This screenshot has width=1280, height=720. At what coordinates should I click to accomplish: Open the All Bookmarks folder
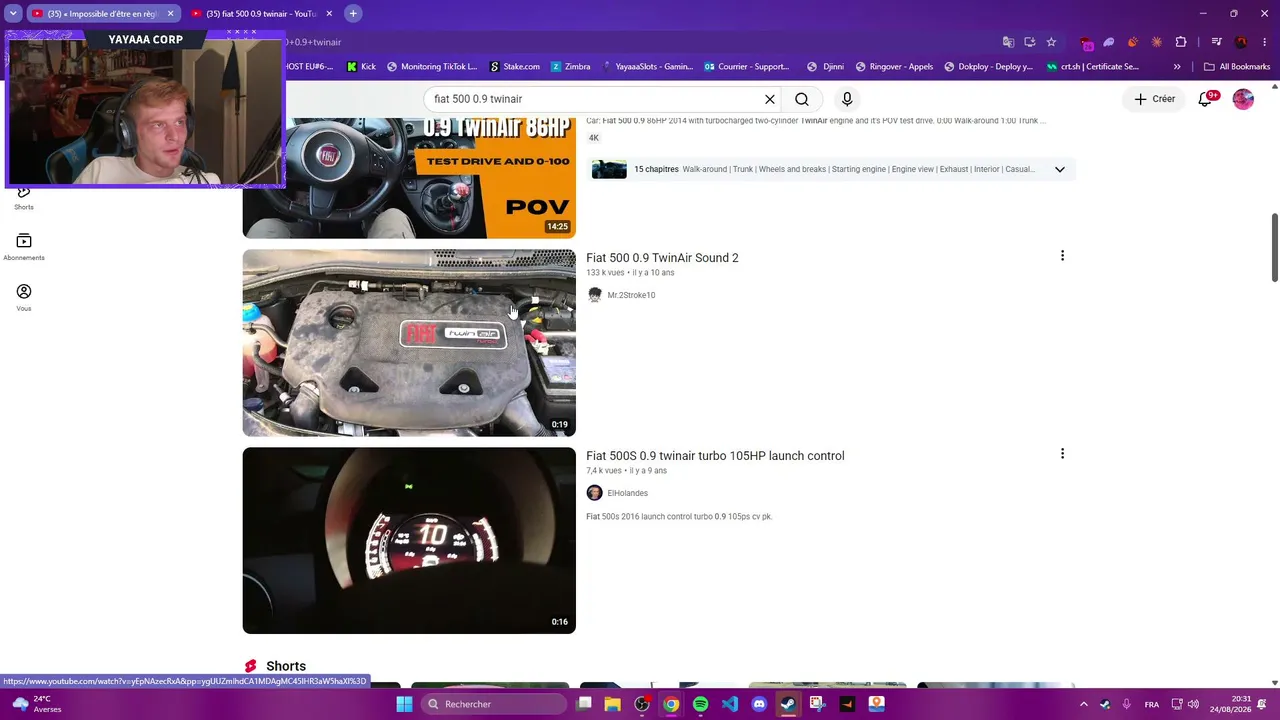click(x=1237, y=67)
